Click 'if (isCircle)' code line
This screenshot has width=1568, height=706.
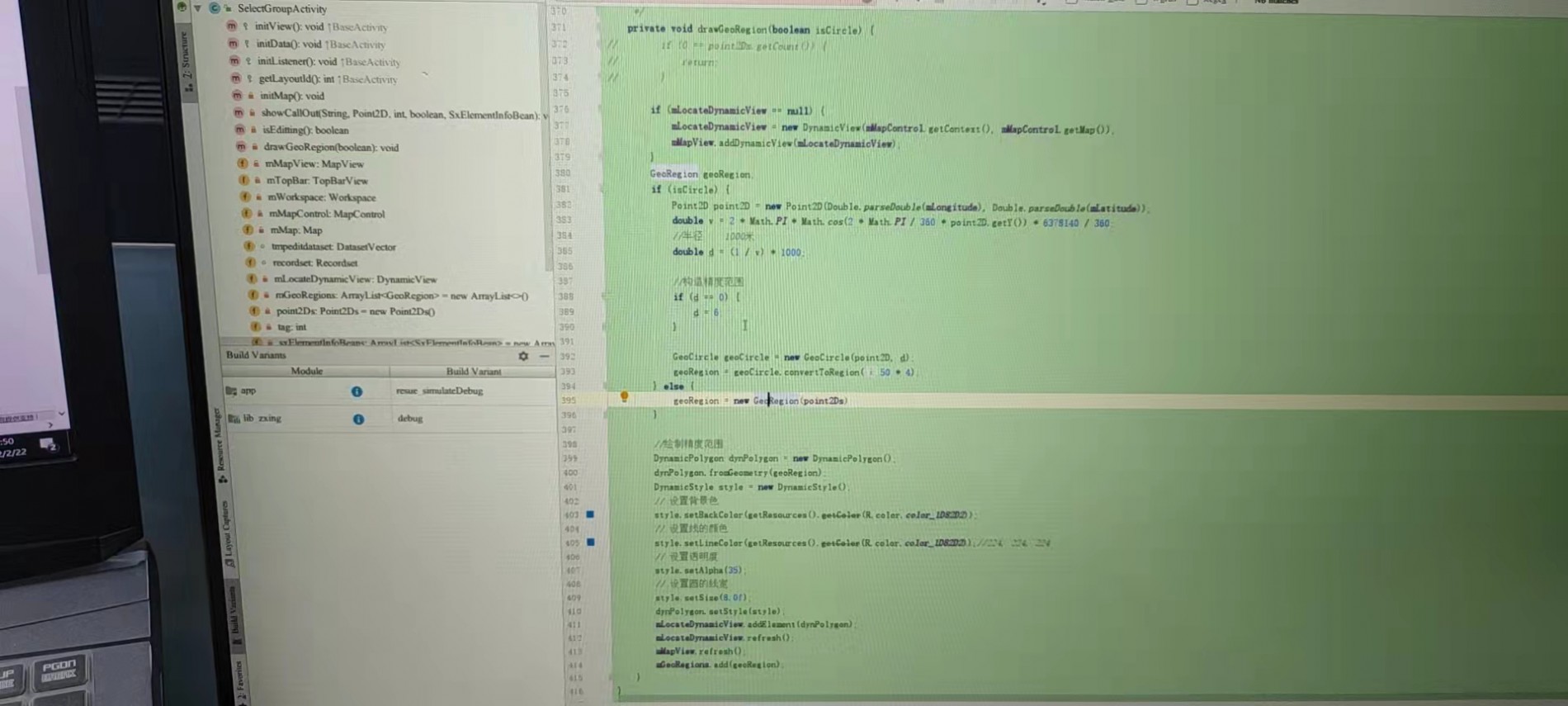690,189
